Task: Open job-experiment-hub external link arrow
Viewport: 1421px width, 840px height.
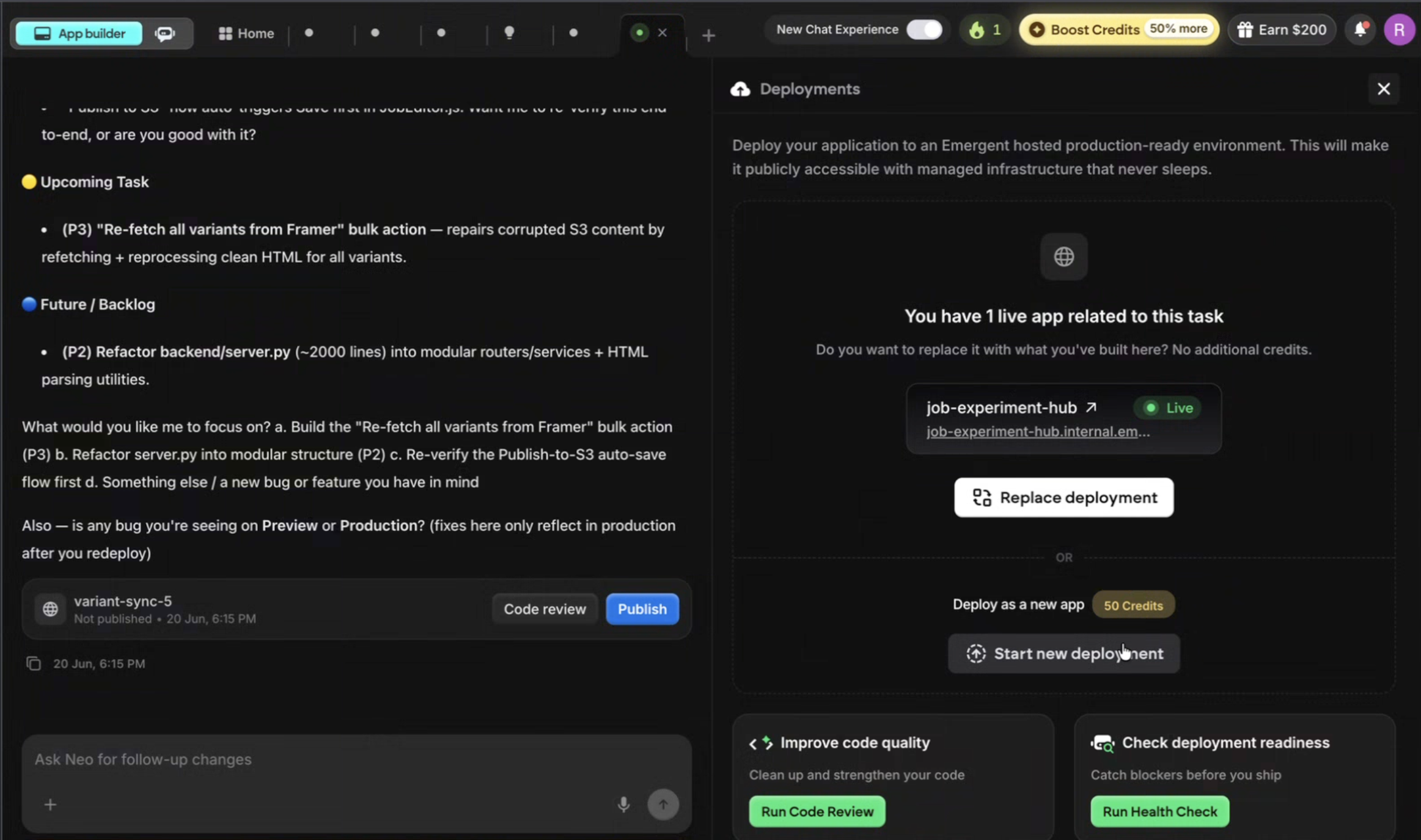Action: pos(1091,407)
